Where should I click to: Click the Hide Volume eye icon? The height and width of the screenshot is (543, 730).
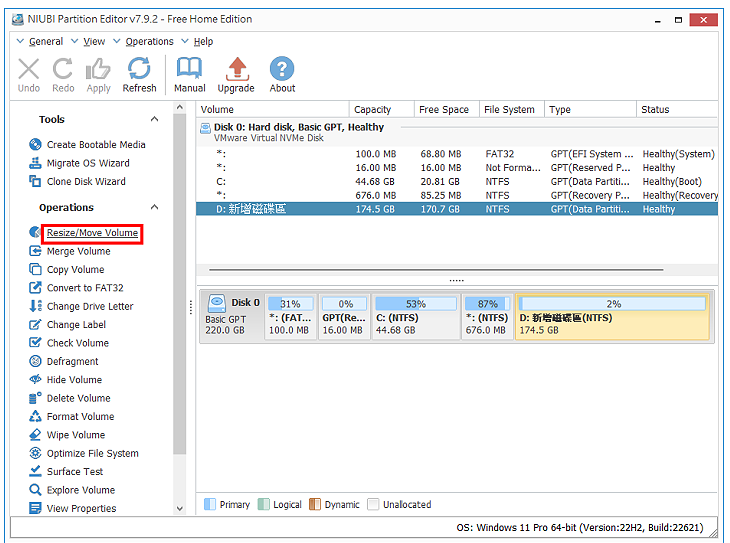[x=35, y=380]
